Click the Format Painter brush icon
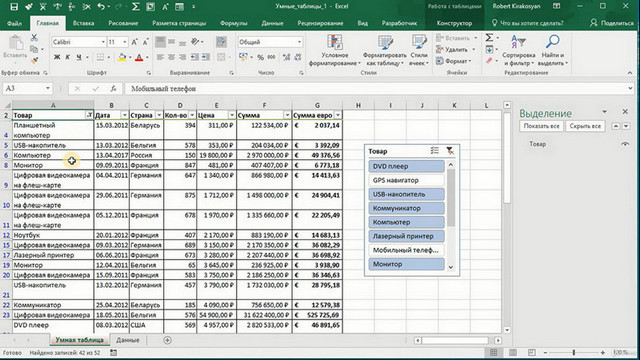The image size is (640, 360). click(34, 60)
